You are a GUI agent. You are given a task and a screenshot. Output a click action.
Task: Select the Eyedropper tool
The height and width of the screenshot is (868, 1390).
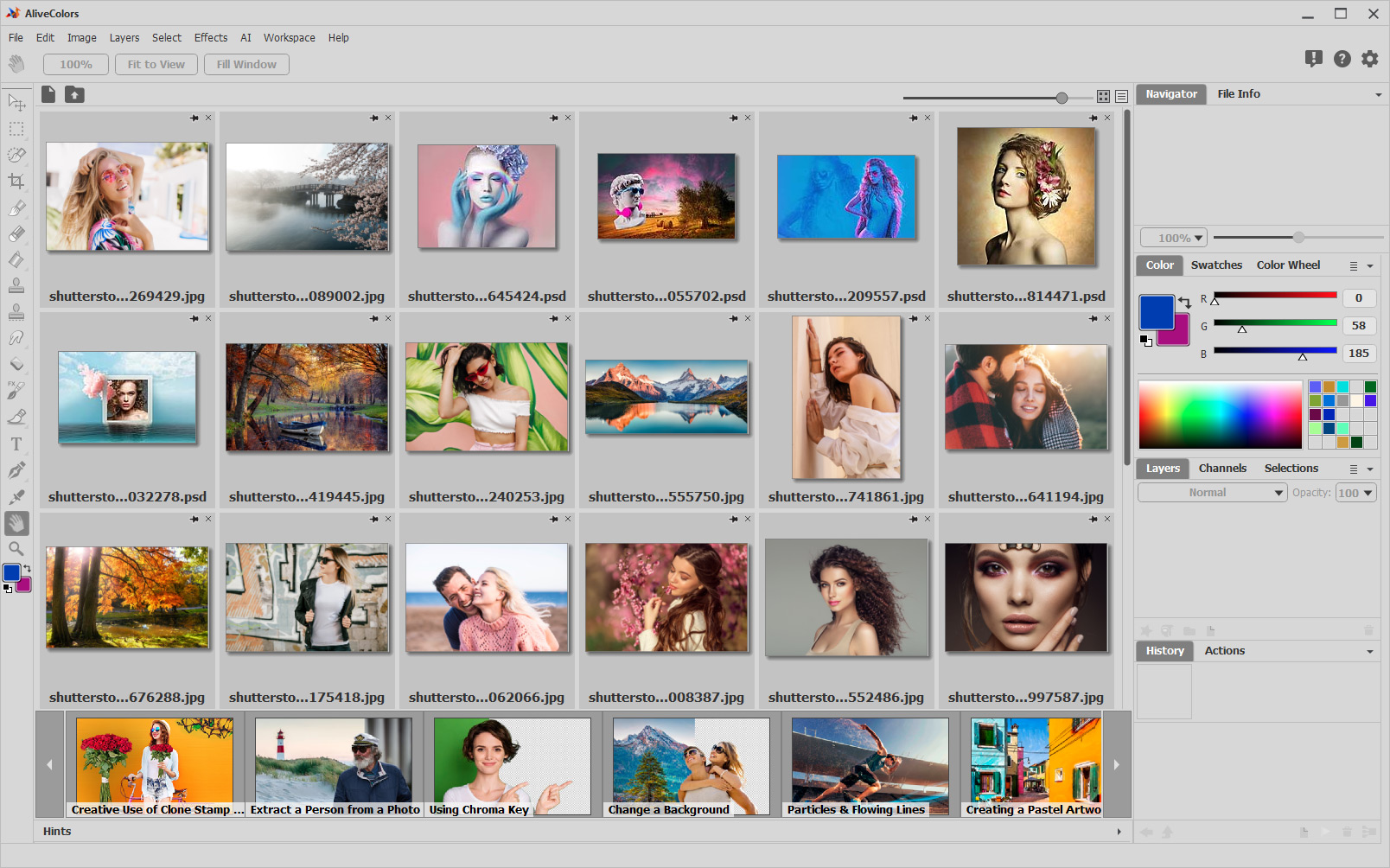point(16,496)
